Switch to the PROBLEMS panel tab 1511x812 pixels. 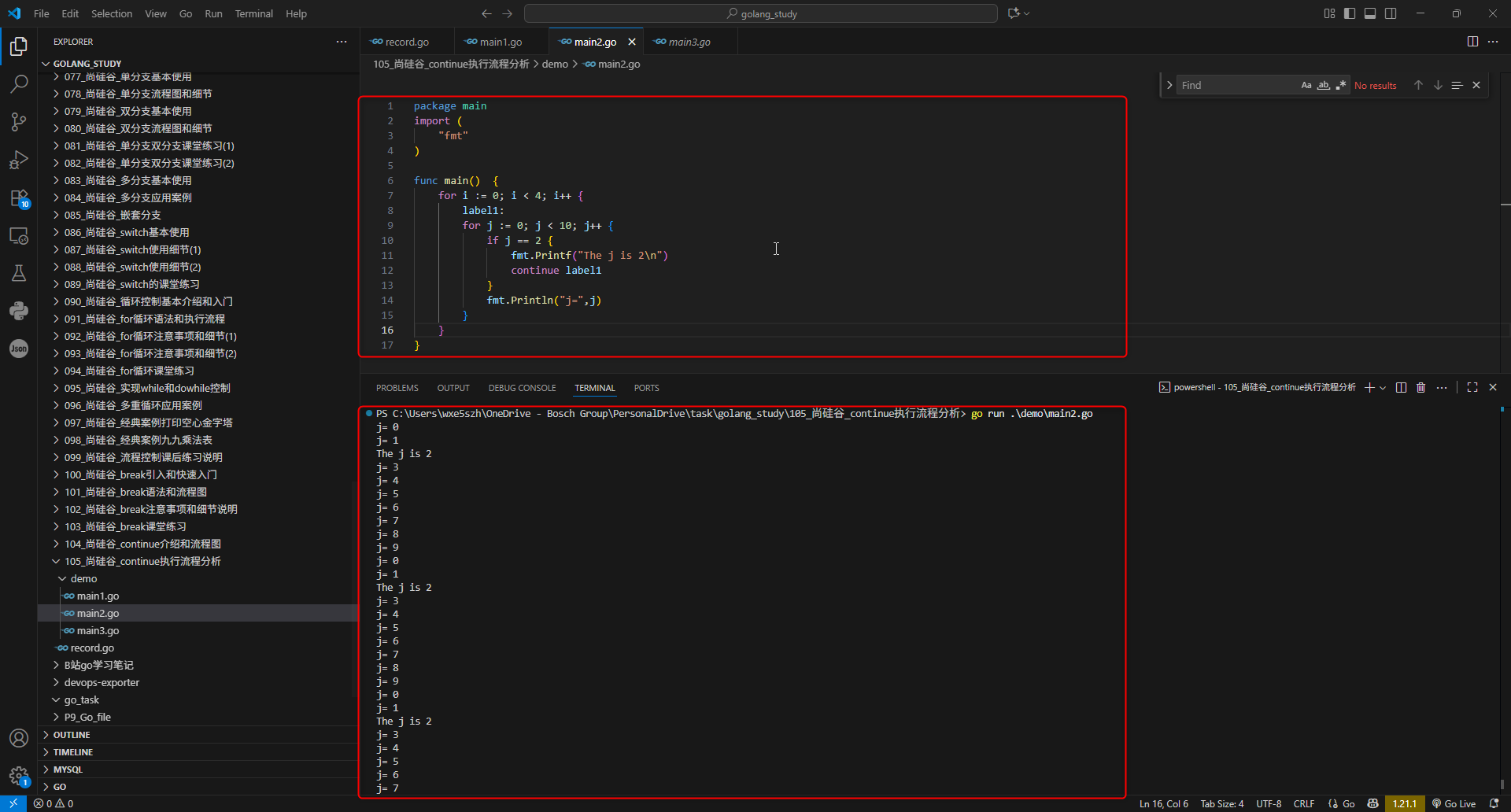[x=397, y=388]
